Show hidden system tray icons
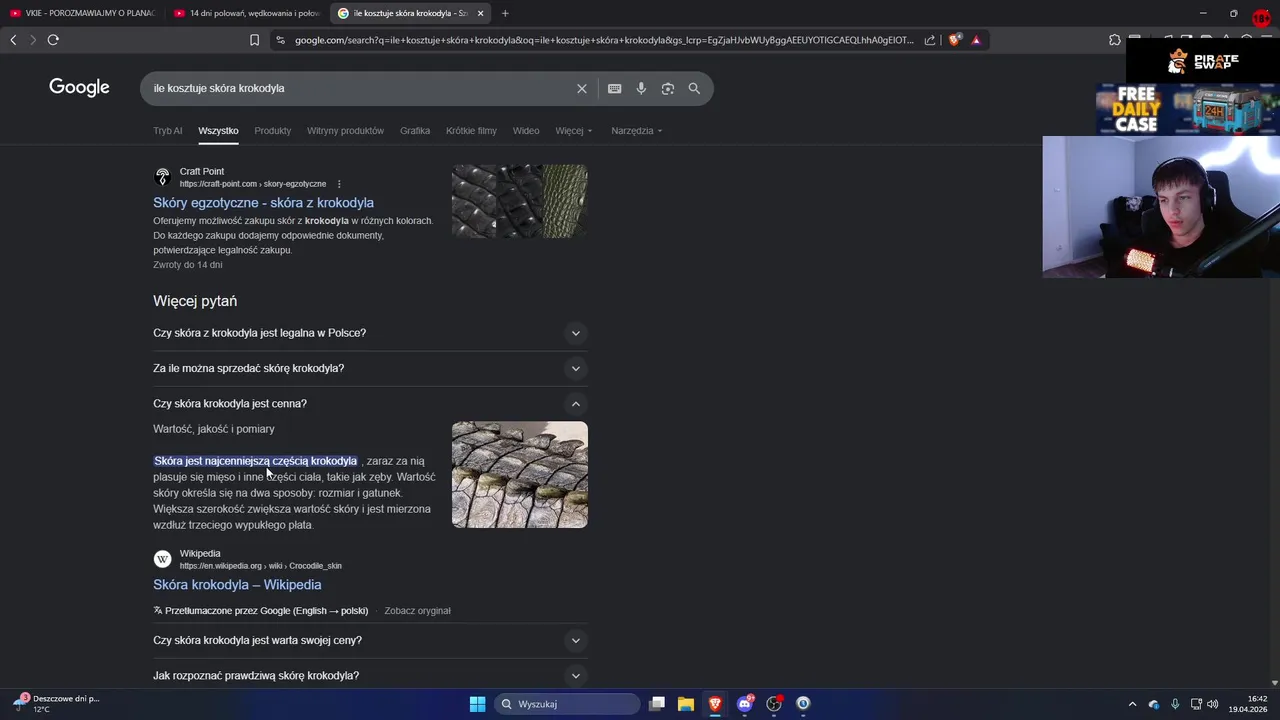The width and height of the screenshot is (1280, 720). 1132,704
